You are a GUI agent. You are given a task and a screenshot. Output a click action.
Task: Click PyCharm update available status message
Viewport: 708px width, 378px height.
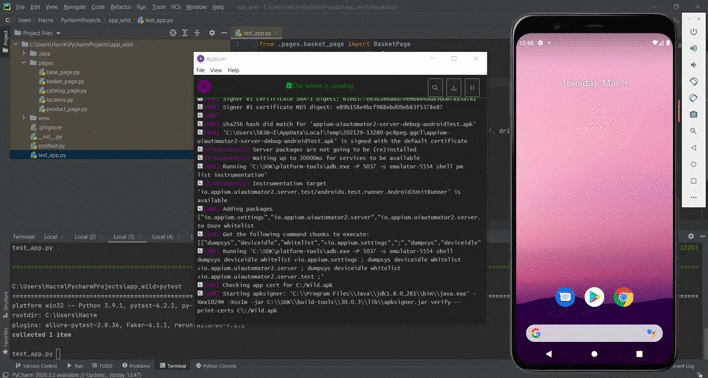pyautogui.click(x=77, y=375)
